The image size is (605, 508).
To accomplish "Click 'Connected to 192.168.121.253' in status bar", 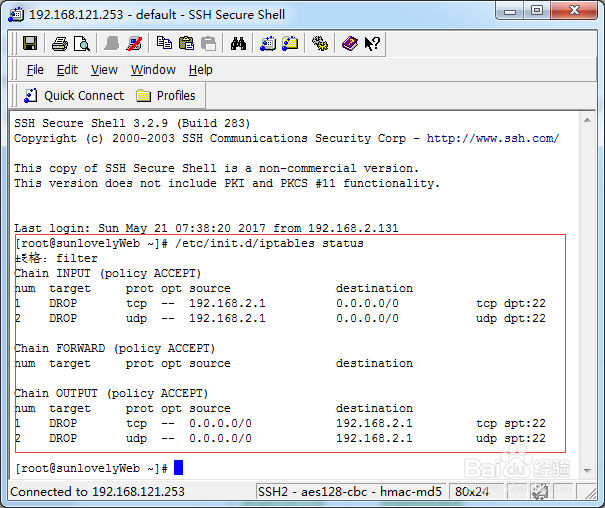I will pos(98,492).
